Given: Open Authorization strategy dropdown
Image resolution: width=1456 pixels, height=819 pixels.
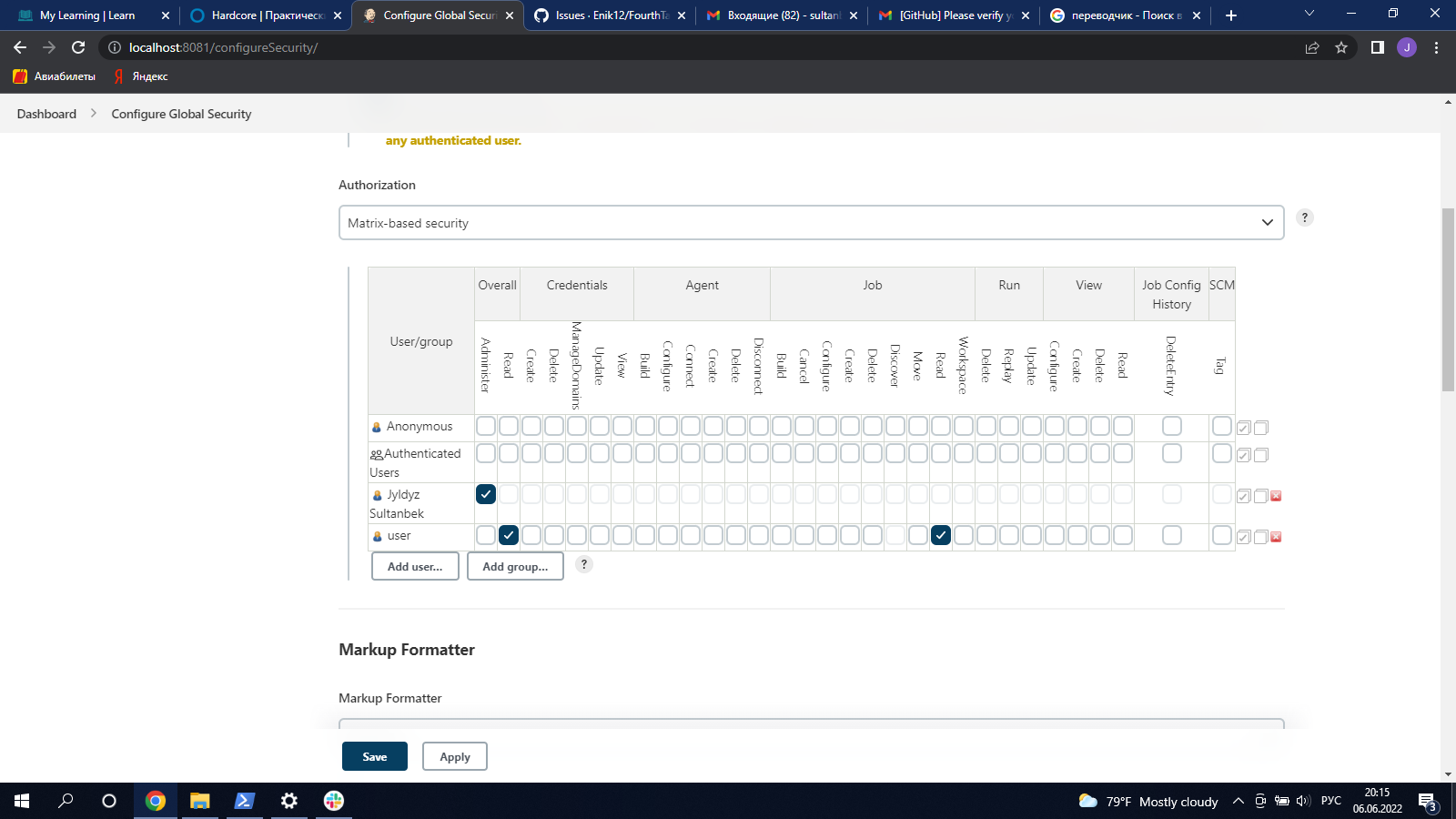Looking at the screenshot, I should click(x=811, y=223).
